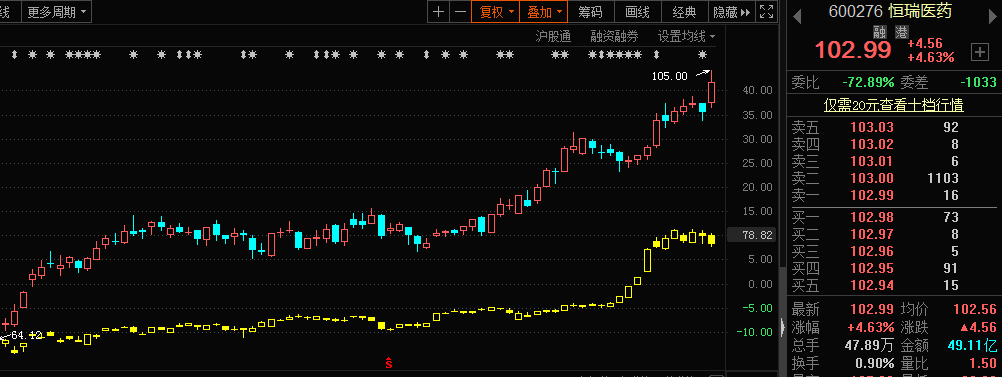Activate the 画线 drawing tools
The width and height of the screenshot is (1002, 377).
tap(637, 12)
